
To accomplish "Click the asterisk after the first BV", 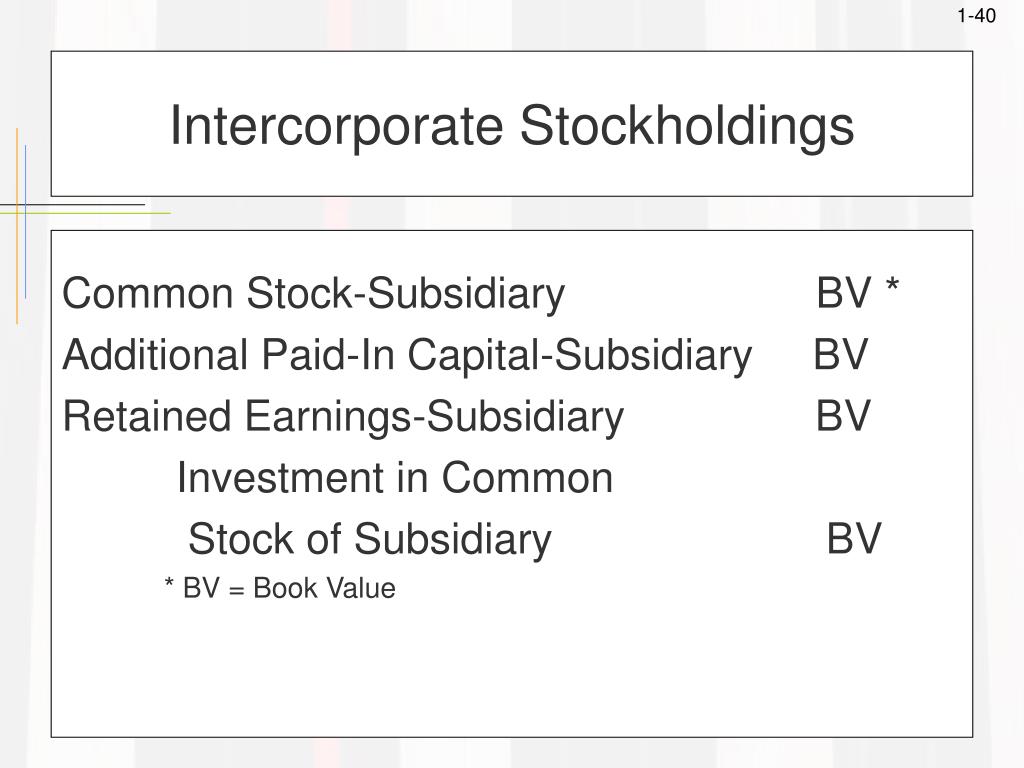I will 892,285.
